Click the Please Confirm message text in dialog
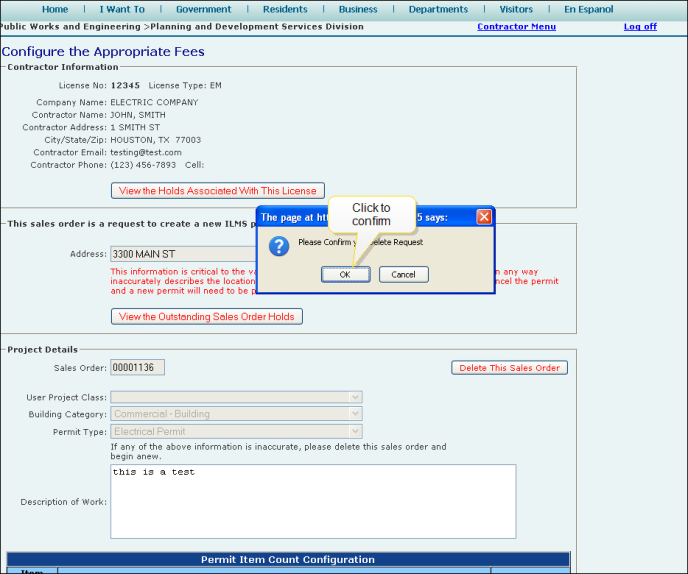This screenshot has width=688, height=574. 361,242
